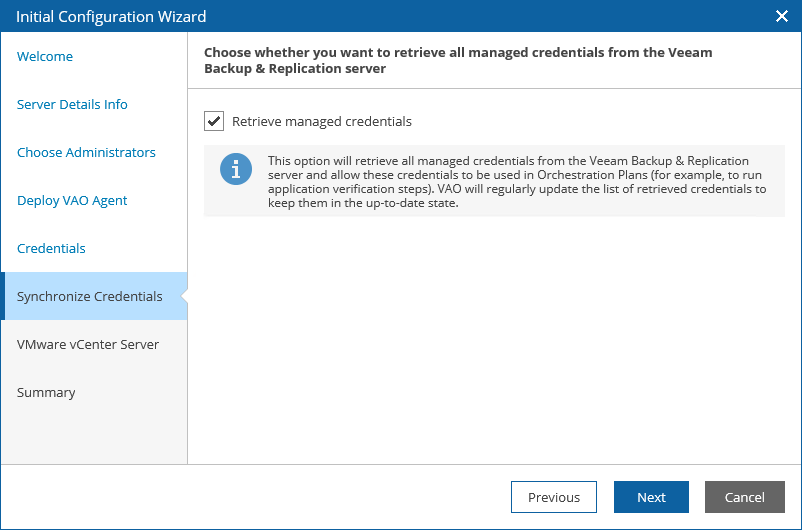Click the wizard page heading text
The width and height of the screenshot is (802, 530).
point(458,60)
